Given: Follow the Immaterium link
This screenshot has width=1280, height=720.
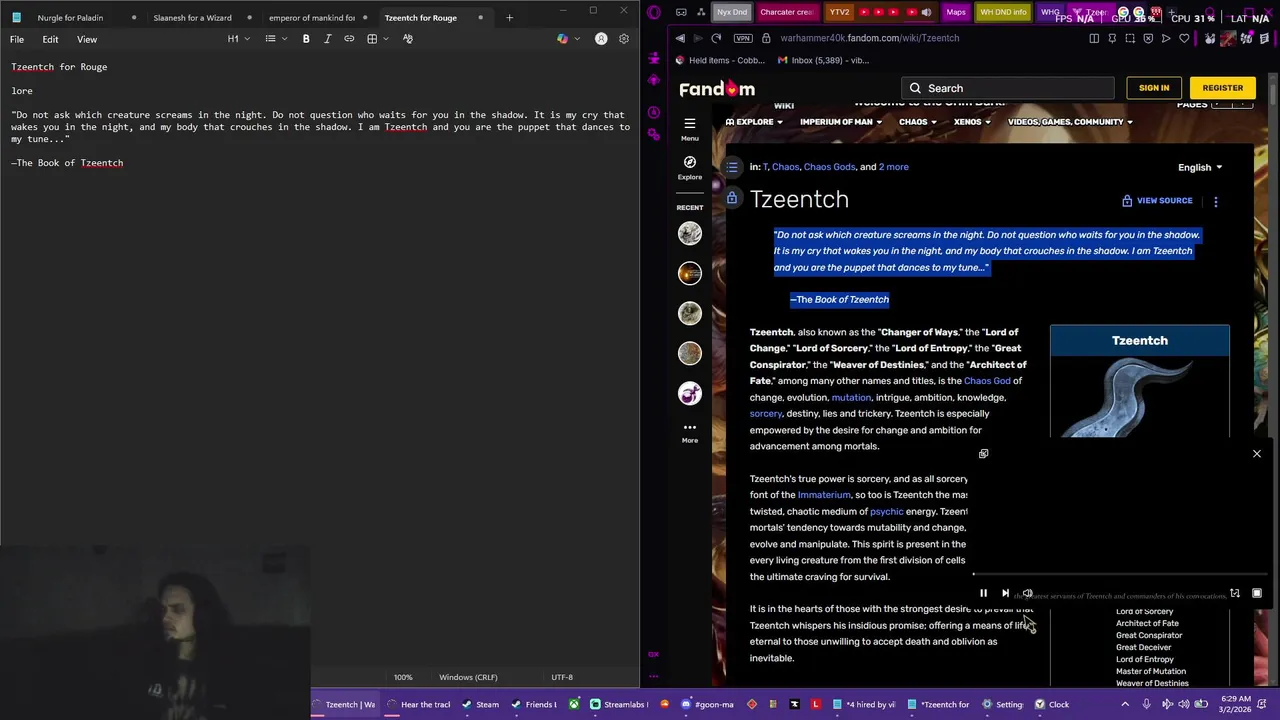Looking at the screenshot, I should (824, 495).
